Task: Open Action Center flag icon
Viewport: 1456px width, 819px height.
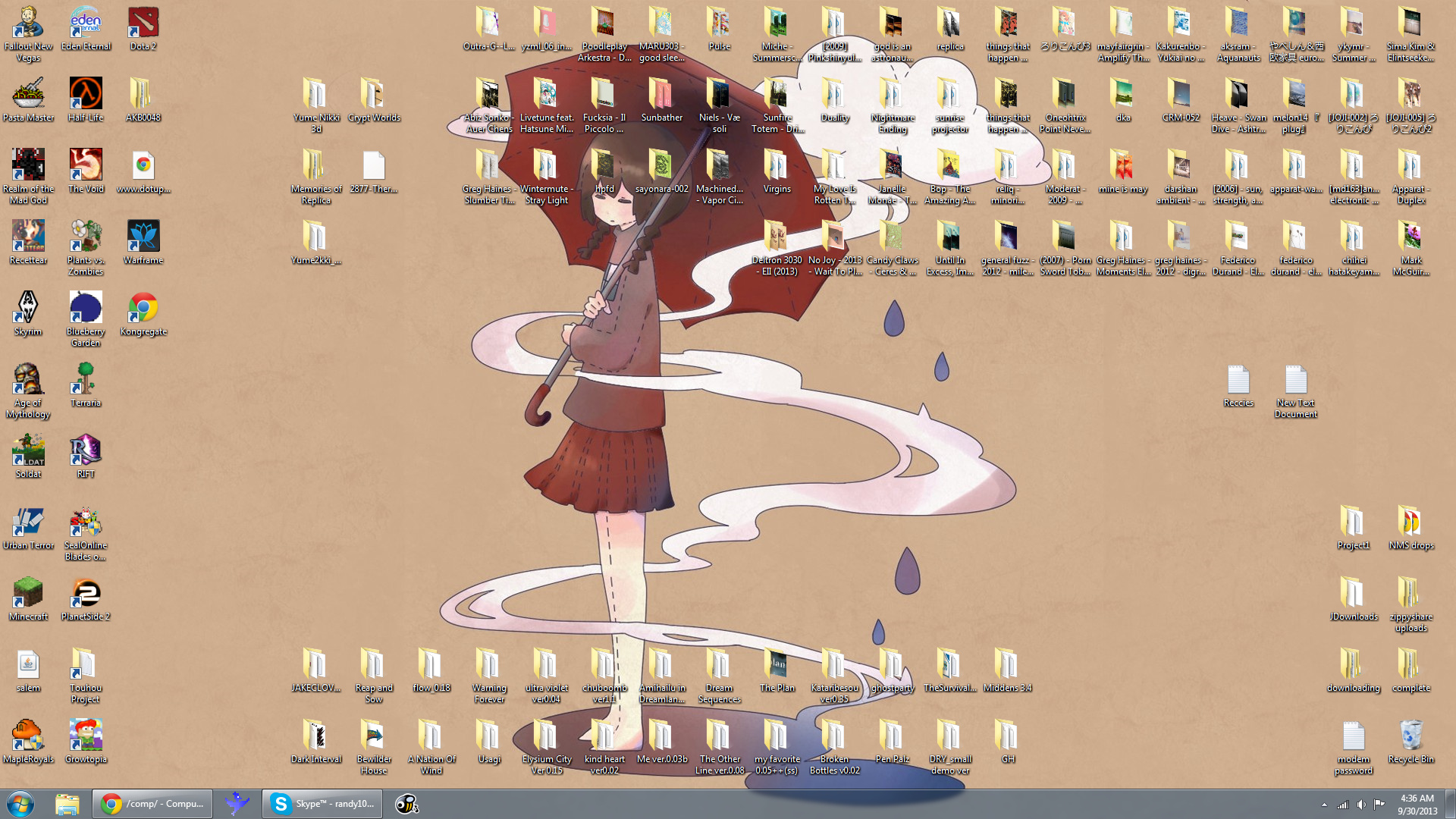Action: (x=1379, y=805)
